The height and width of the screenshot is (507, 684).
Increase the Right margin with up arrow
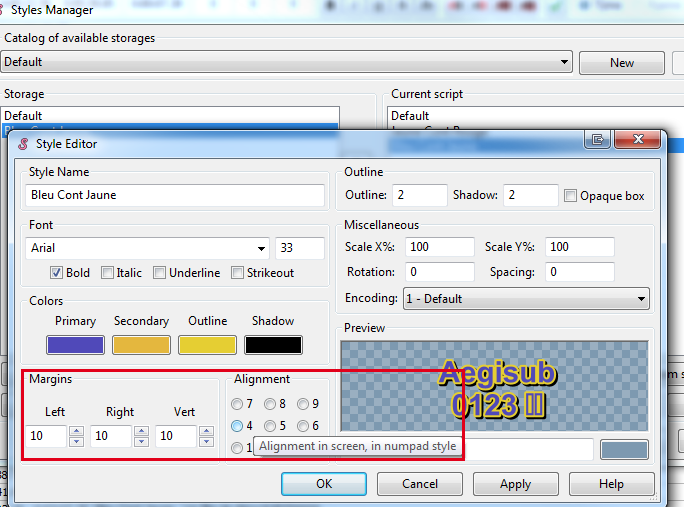coord(141,431)
